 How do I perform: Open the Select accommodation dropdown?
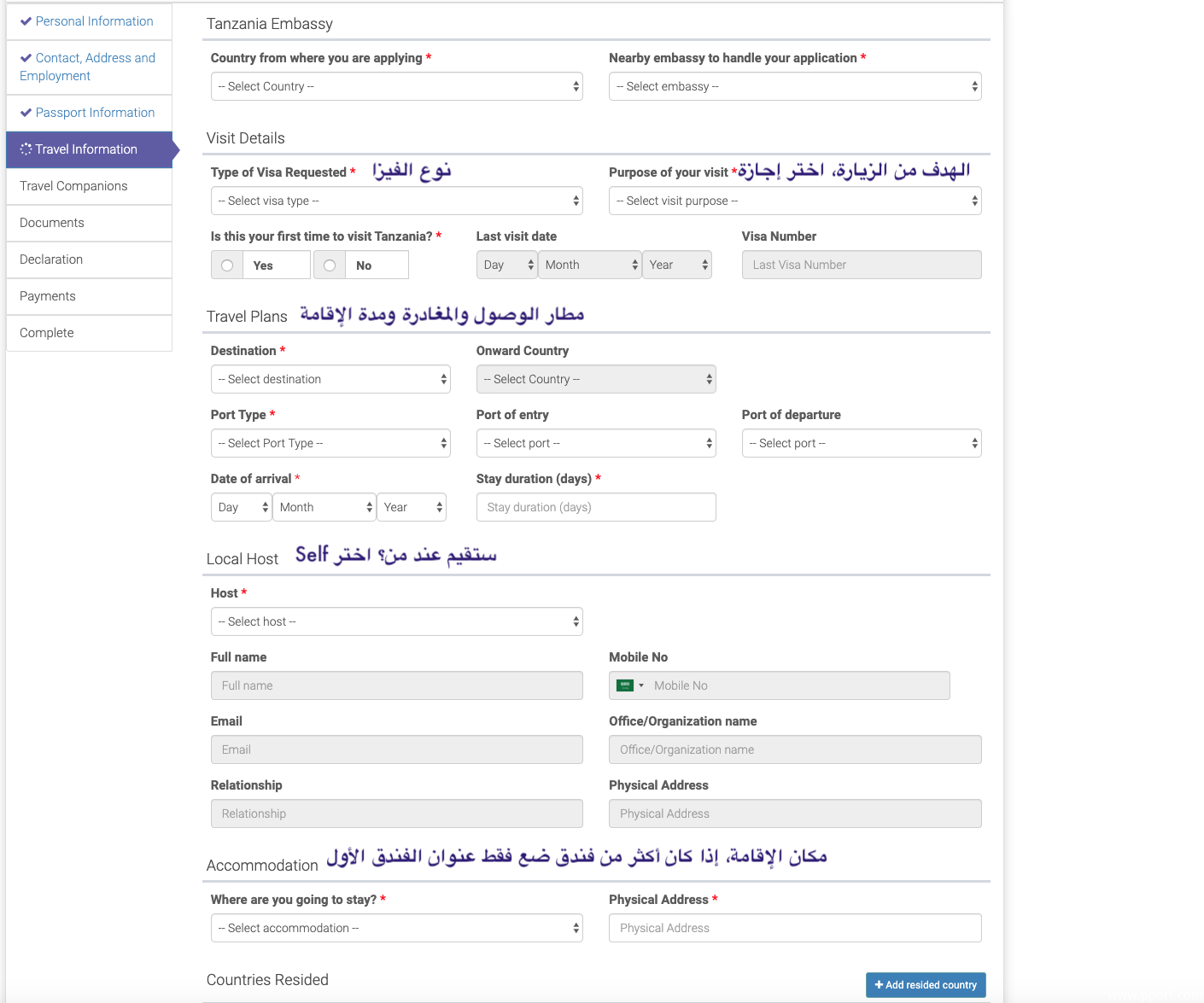396,928
